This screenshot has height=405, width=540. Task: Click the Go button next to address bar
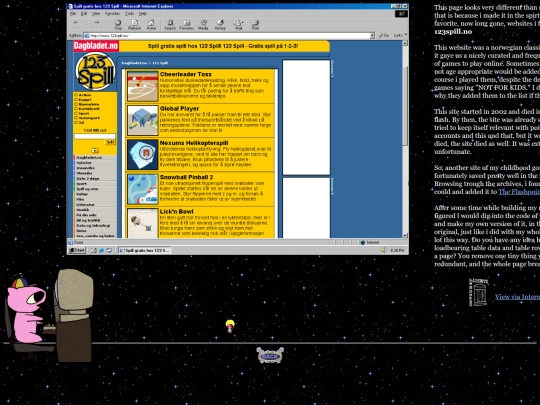point(384,35)
